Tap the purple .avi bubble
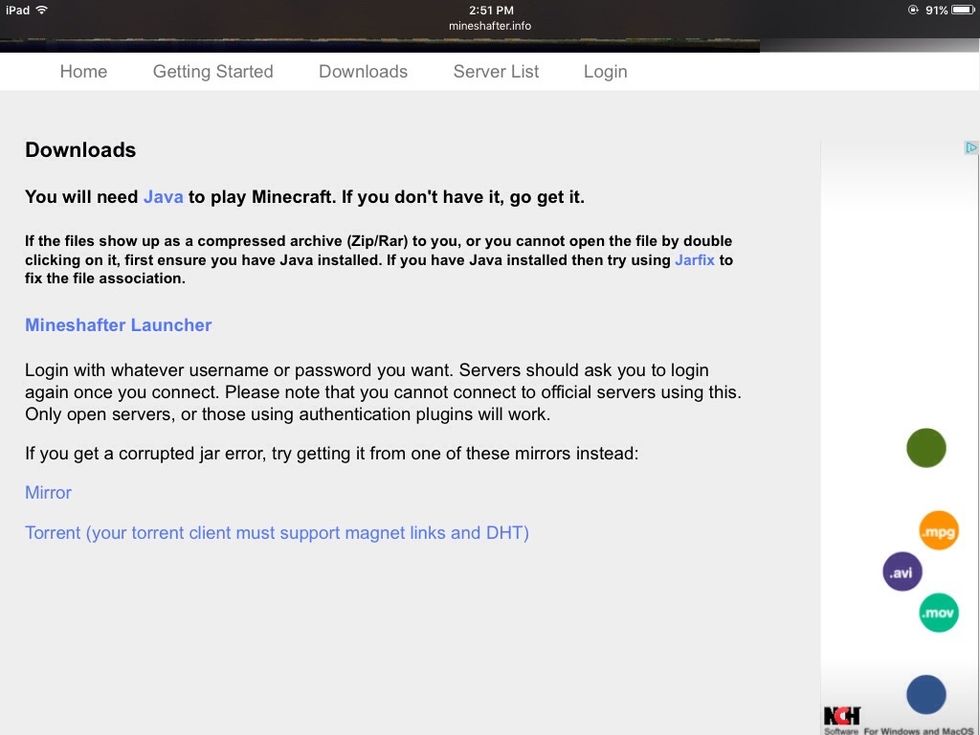The image size is (980, 735). (902, 571)
